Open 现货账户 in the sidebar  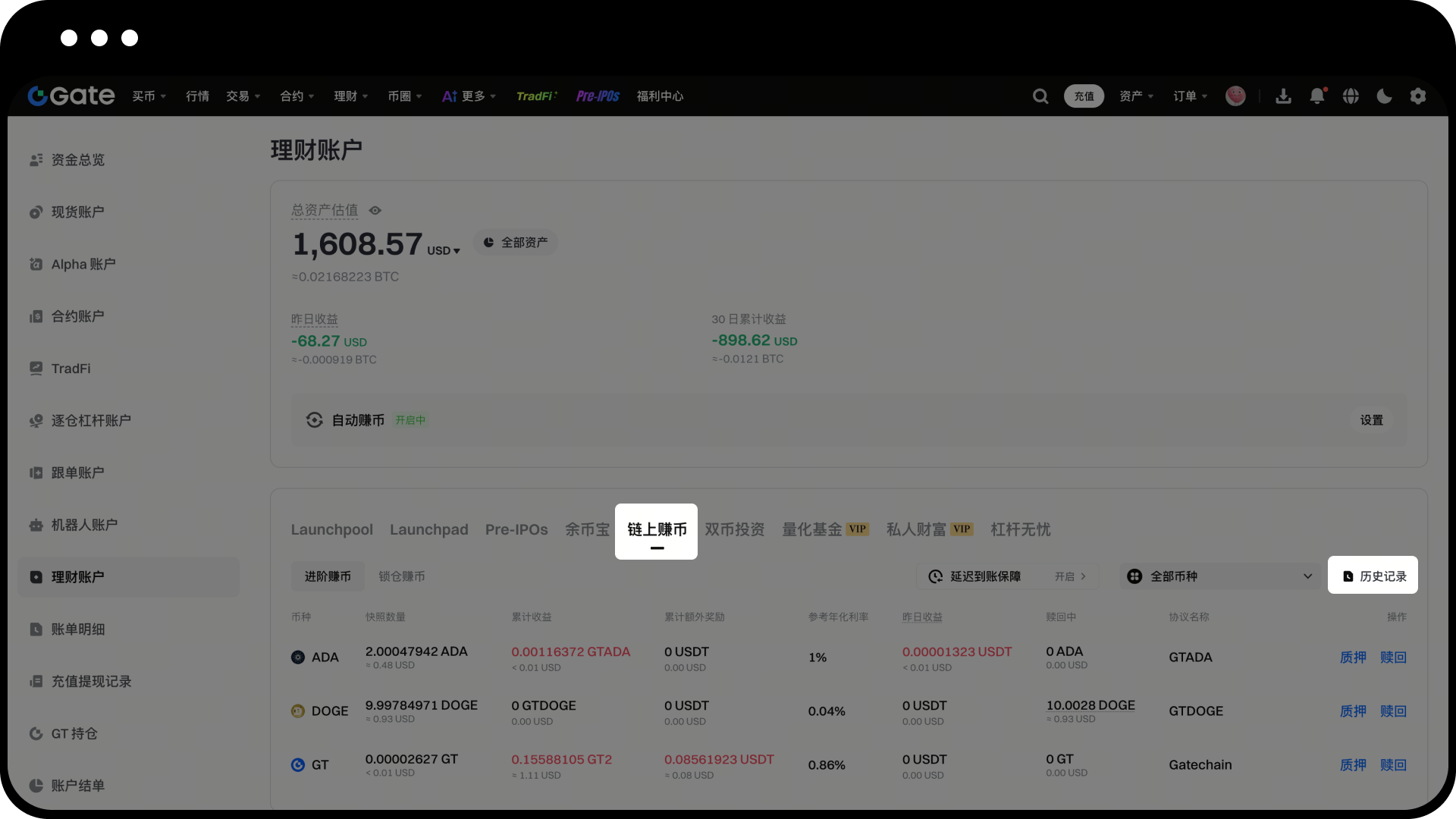77,212
